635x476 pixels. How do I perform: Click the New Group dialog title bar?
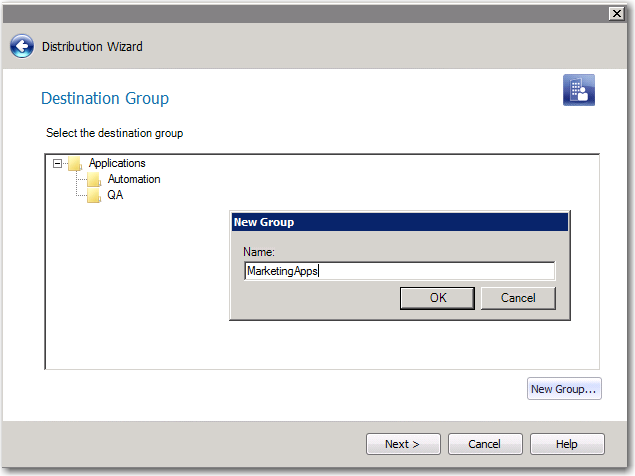pyautogui.click(x=399, y=222)
